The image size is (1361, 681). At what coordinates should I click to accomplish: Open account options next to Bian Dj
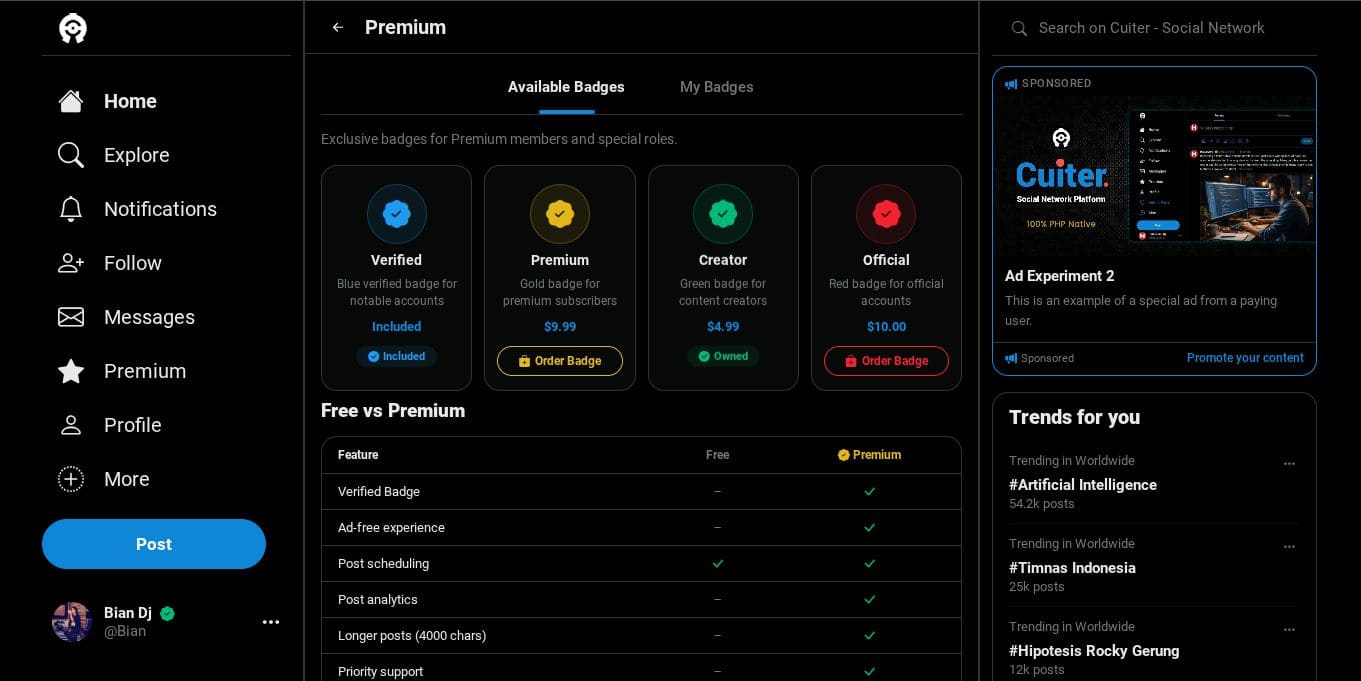271,622
